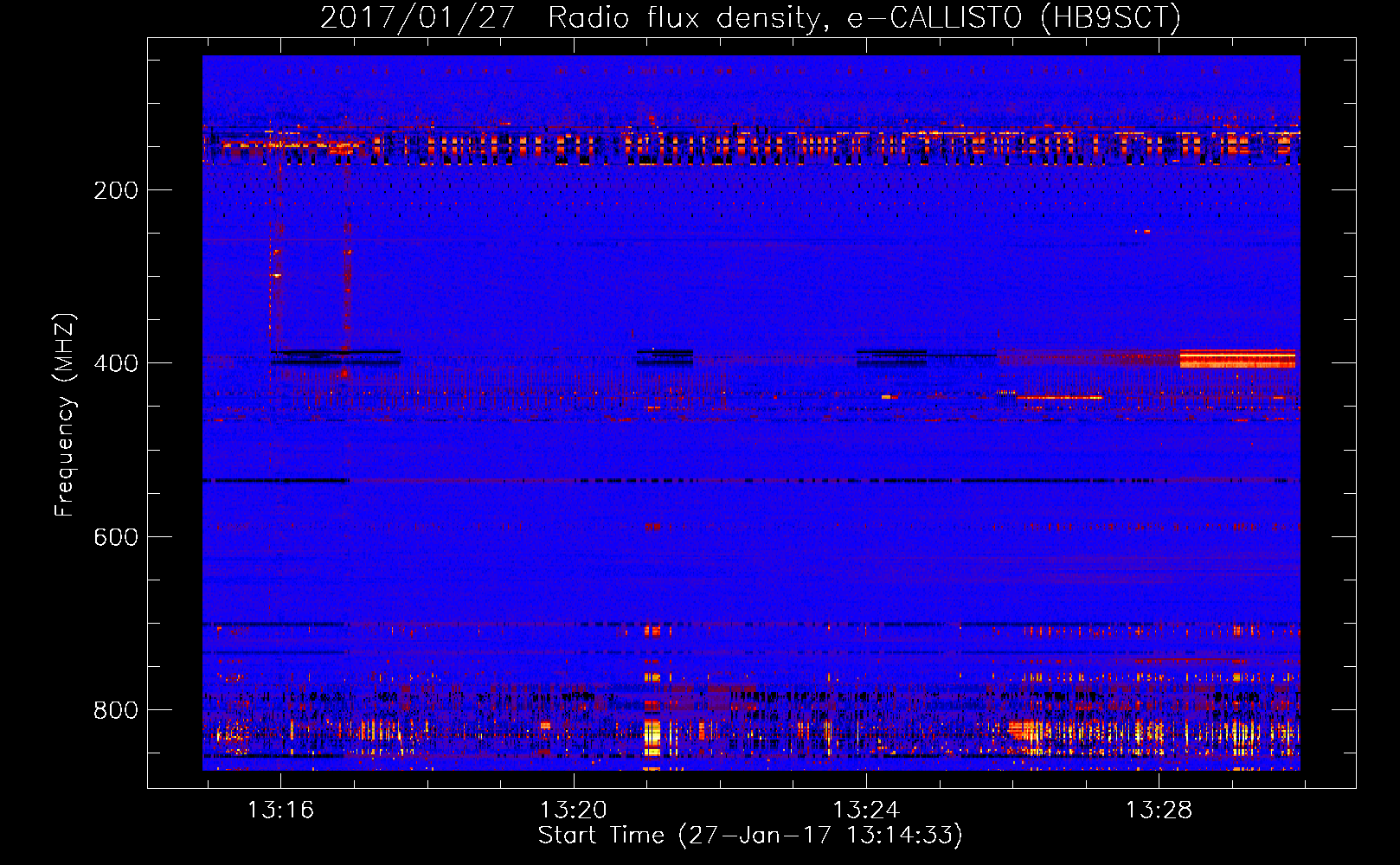Click the 800 frequency tick label
Screen dimensions: 1400x865
pos(116,710)
